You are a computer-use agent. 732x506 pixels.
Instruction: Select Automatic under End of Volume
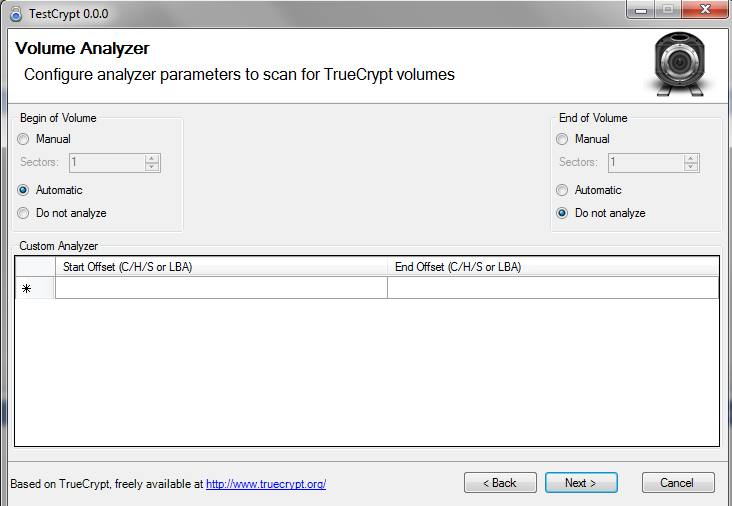(x=562, y=190)
